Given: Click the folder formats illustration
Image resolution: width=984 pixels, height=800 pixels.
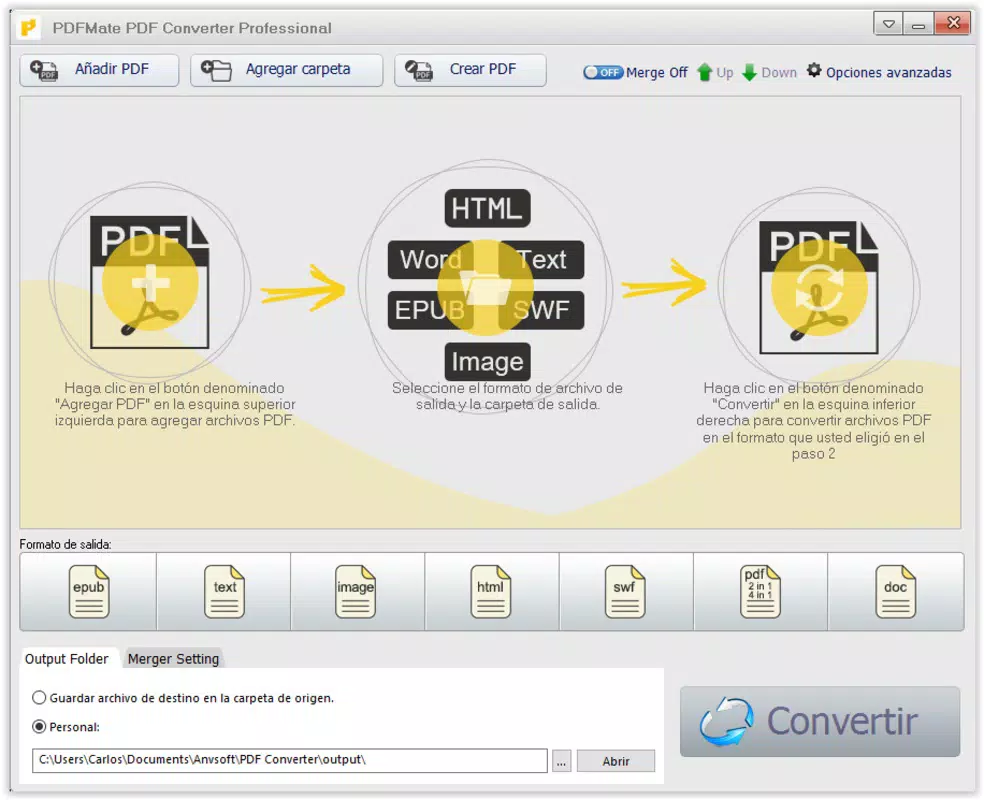Looking at the screenshot, I should [x=486, y=287].
